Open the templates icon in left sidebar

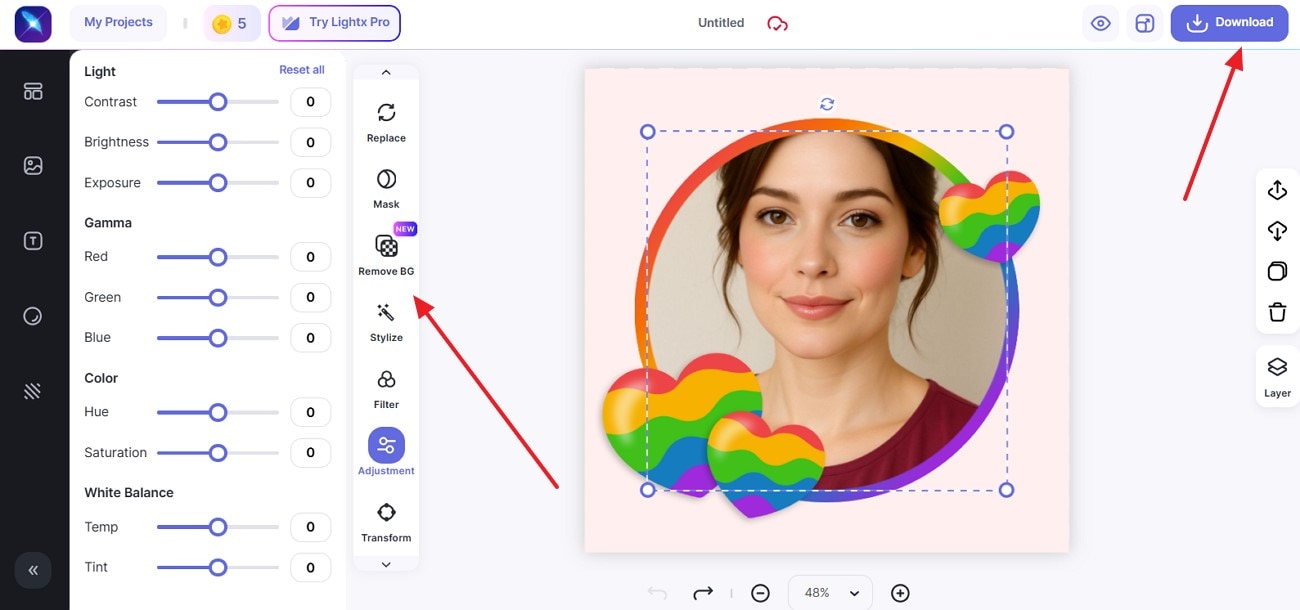[33, 91]
